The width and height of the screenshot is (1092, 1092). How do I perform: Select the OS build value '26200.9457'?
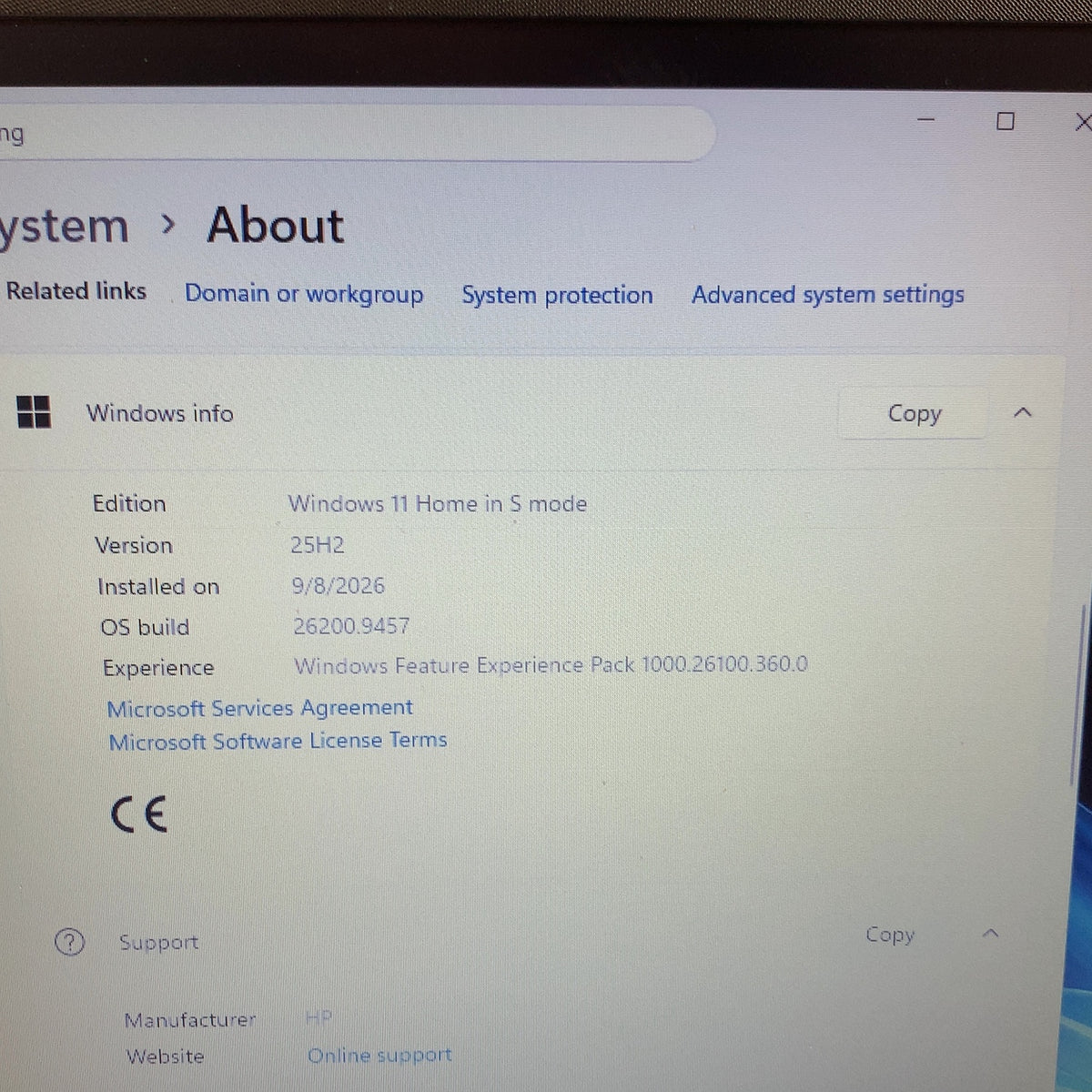point(351,626)
